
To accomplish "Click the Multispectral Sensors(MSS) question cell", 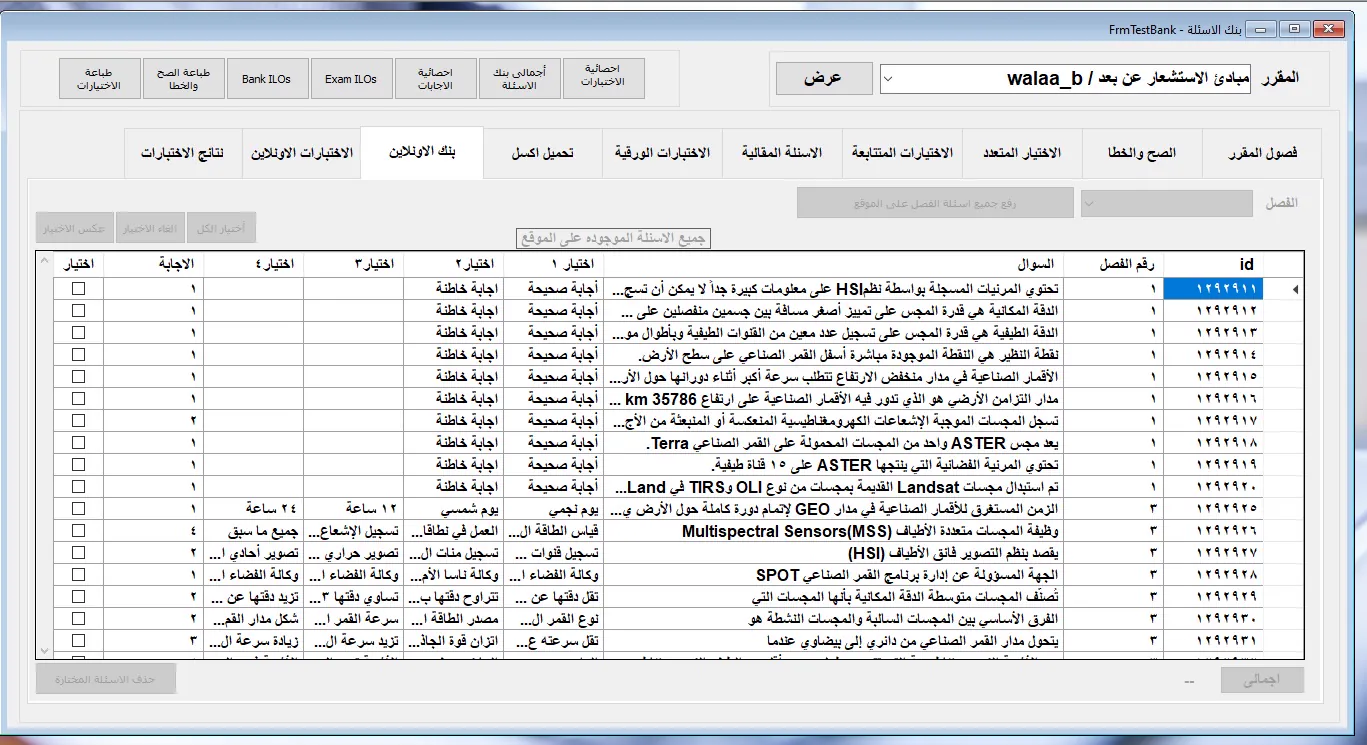I will pyautogui.click(x=834, y=530).
